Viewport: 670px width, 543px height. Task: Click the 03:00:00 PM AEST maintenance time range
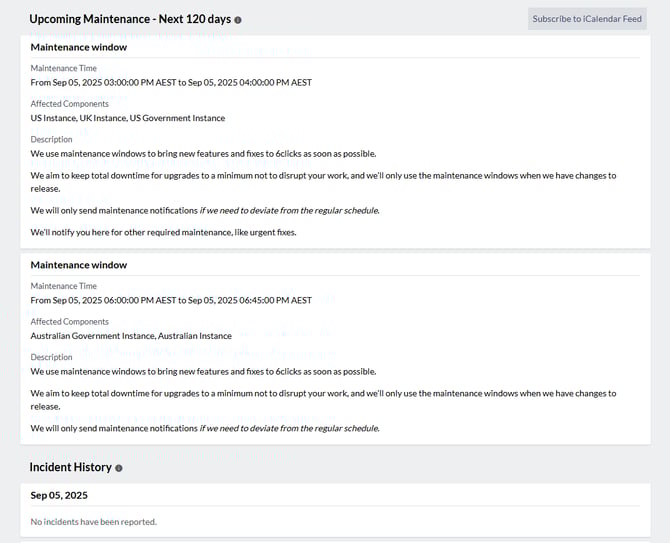[171, 82]
